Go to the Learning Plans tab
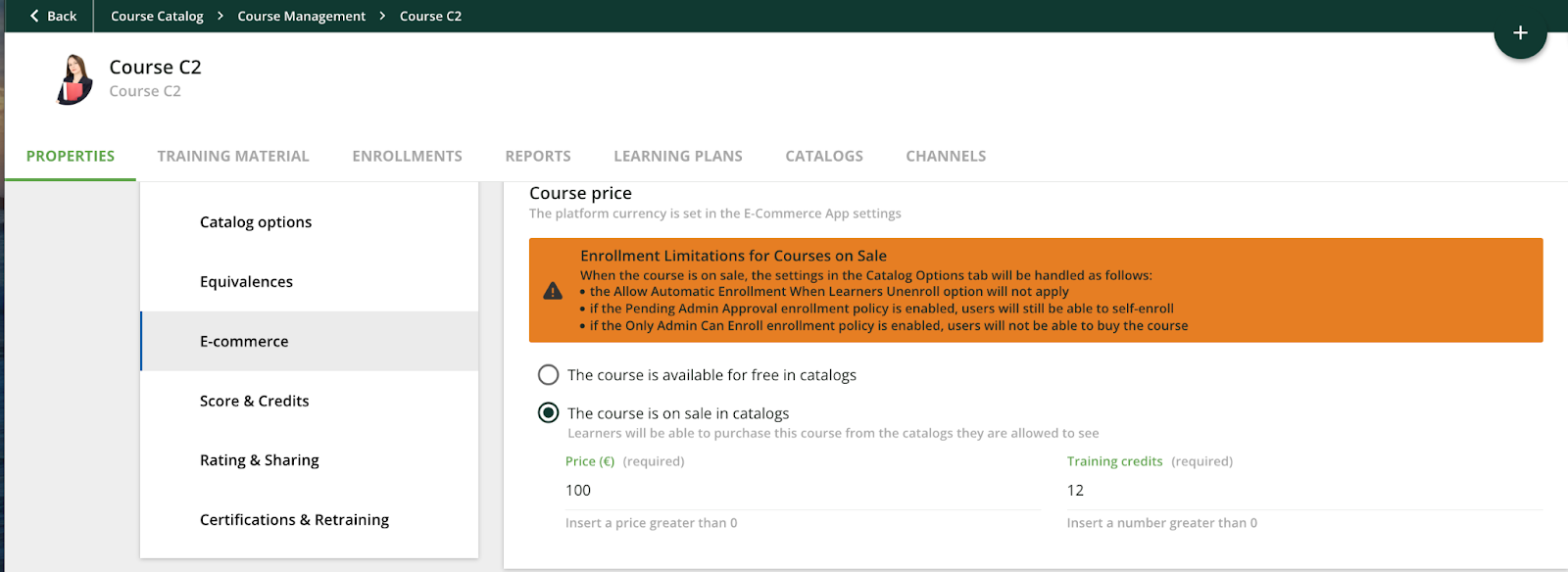Viewport: 1568px width, 572px height. tap(678, 156)
